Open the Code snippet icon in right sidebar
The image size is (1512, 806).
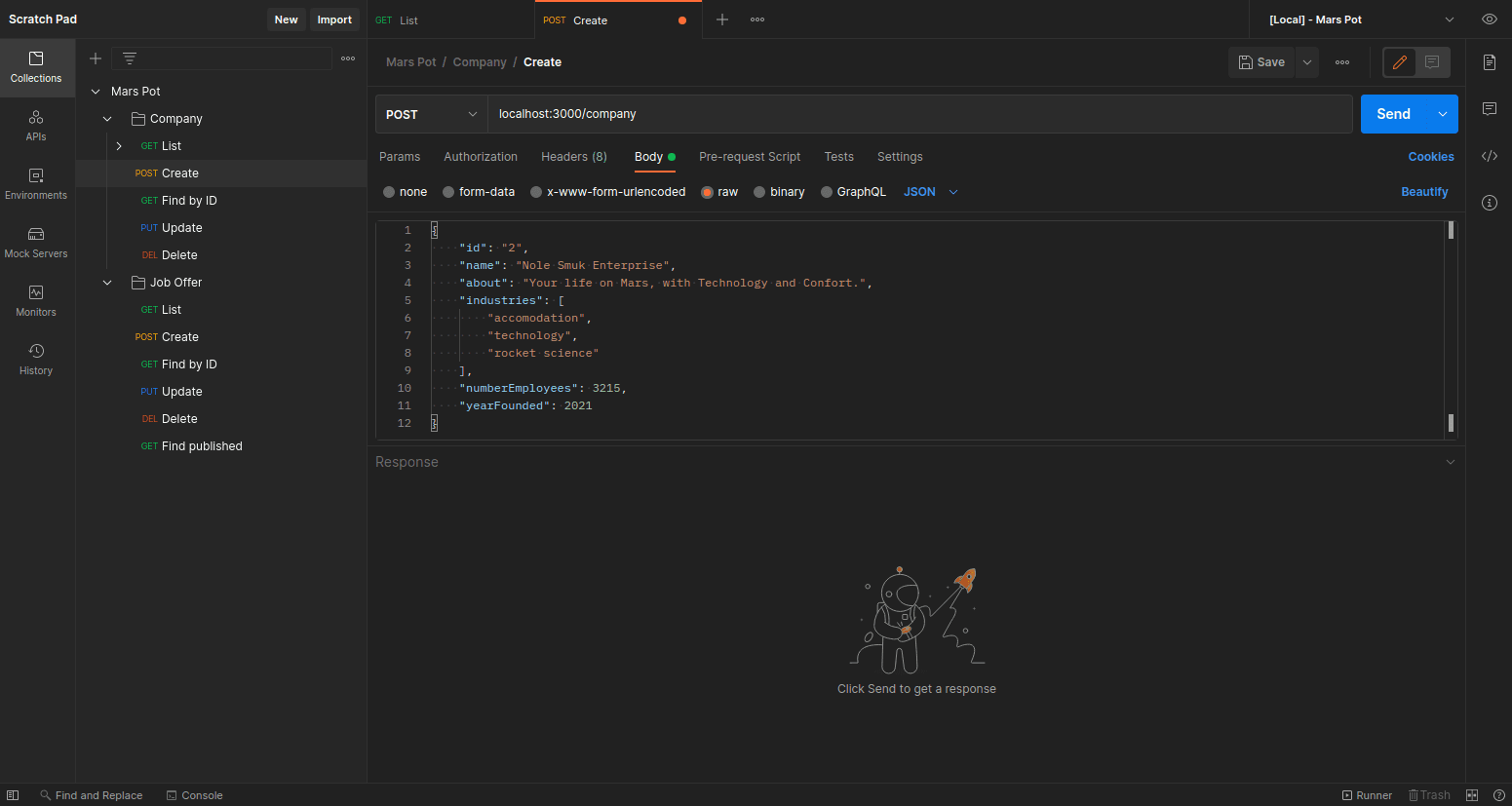[x=1490, y=156]
